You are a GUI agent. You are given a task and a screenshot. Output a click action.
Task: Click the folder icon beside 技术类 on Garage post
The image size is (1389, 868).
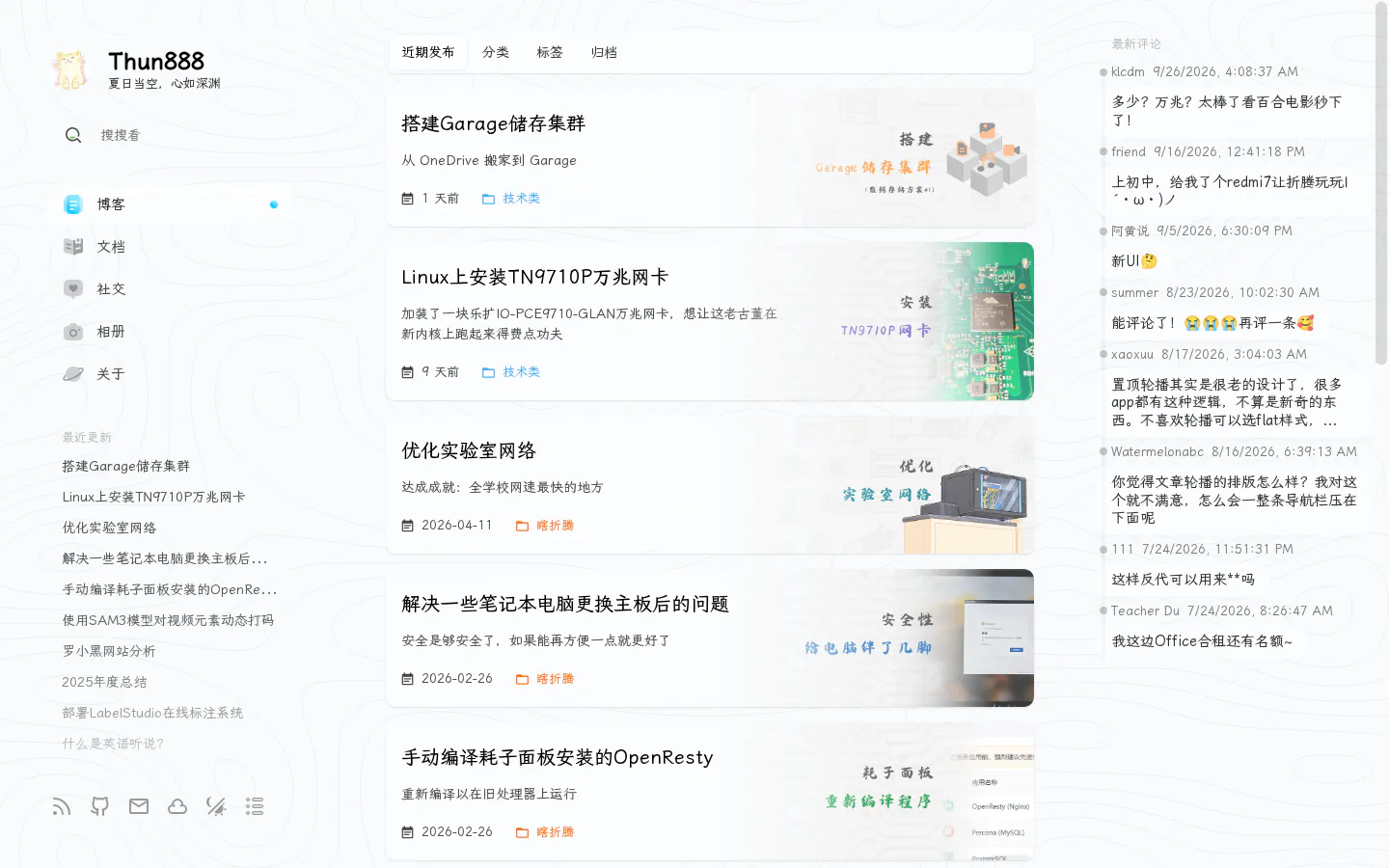(488, 199)
